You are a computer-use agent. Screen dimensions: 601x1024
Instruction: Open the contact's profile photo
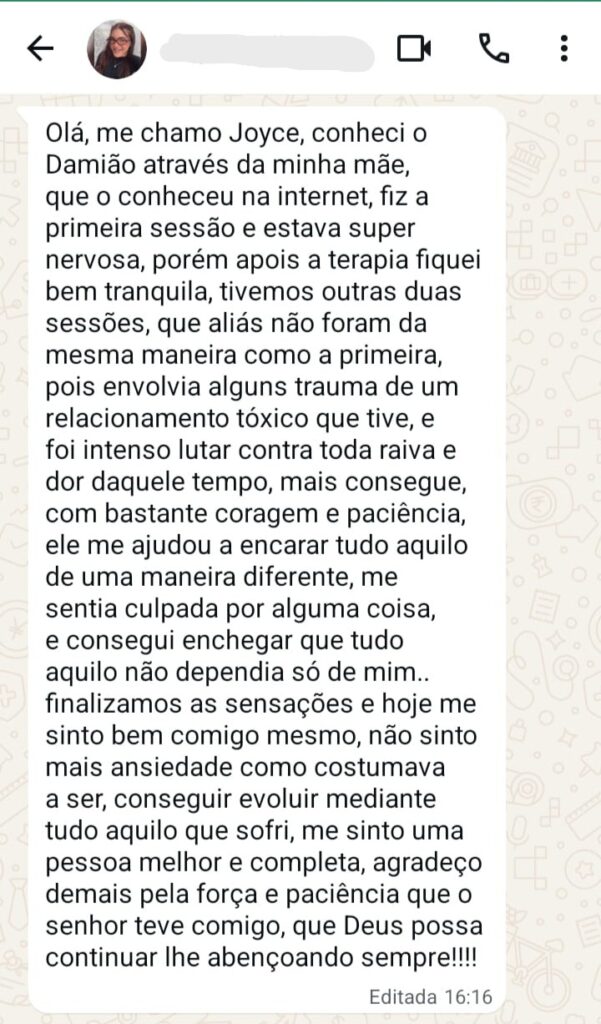click(x=118, y=49)
